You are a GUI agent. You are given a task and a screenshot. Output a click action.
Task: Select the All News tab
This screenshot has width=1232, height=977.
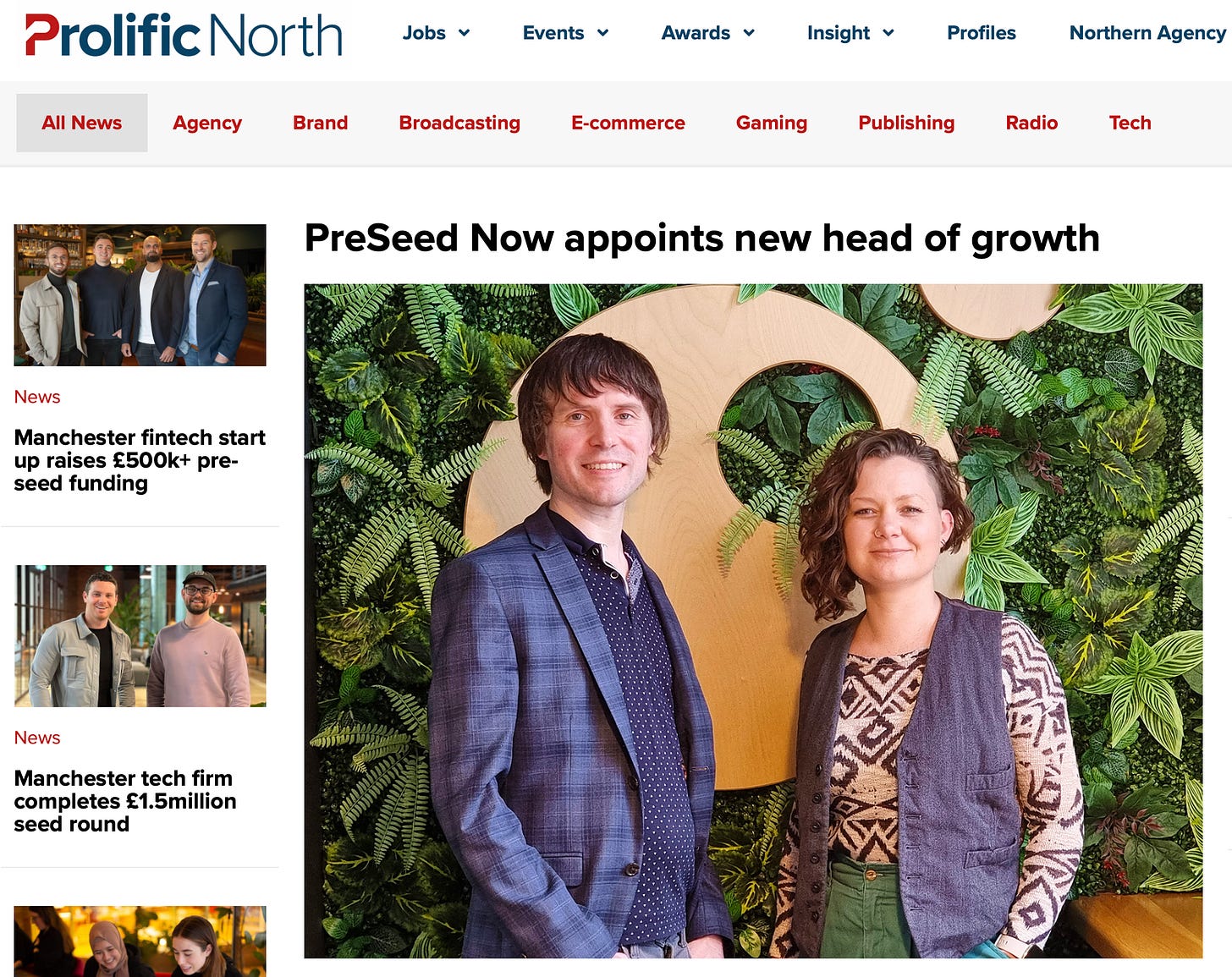click(82, 123)
